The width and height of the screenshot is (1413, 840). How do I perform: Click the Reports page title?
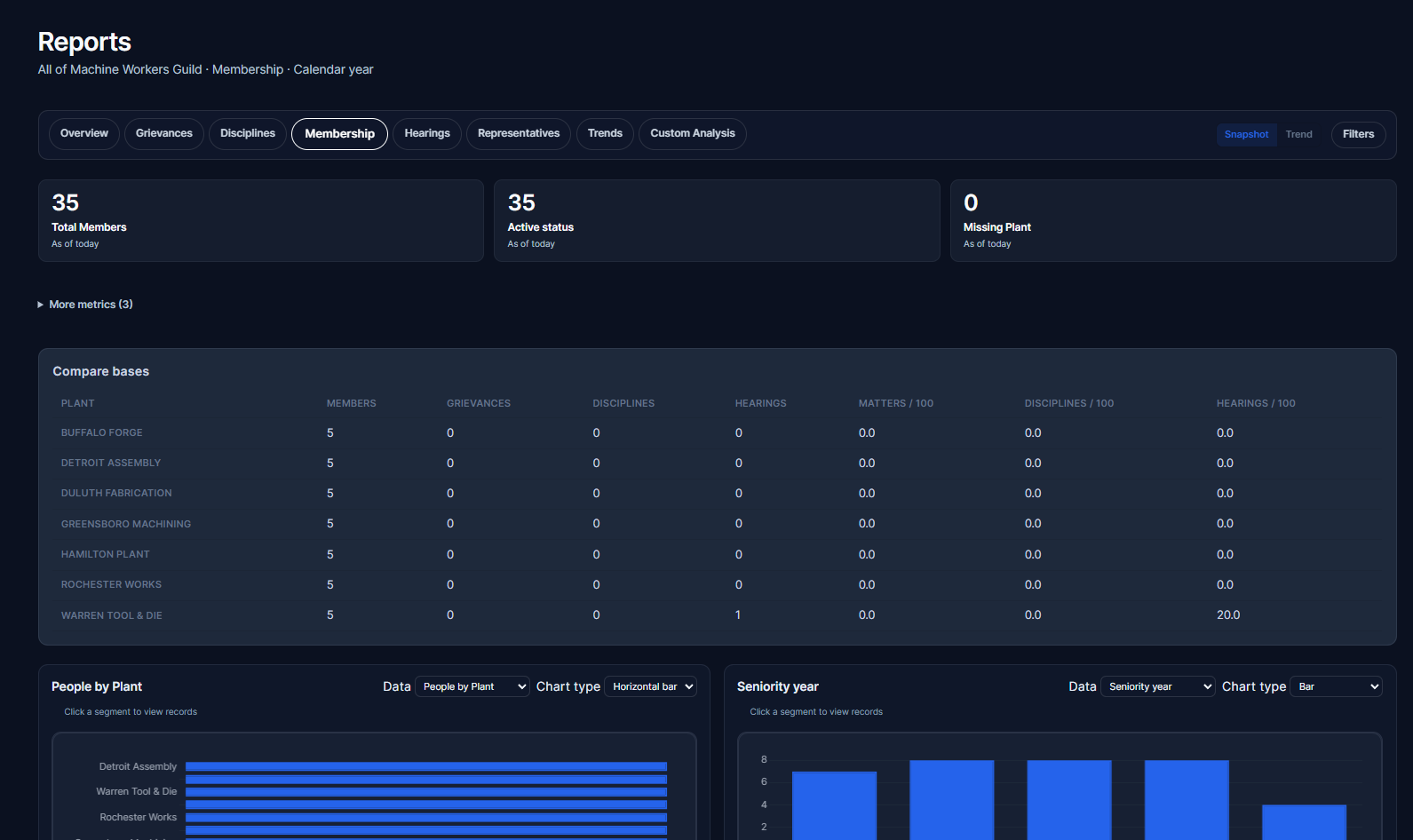pos(84,42)
